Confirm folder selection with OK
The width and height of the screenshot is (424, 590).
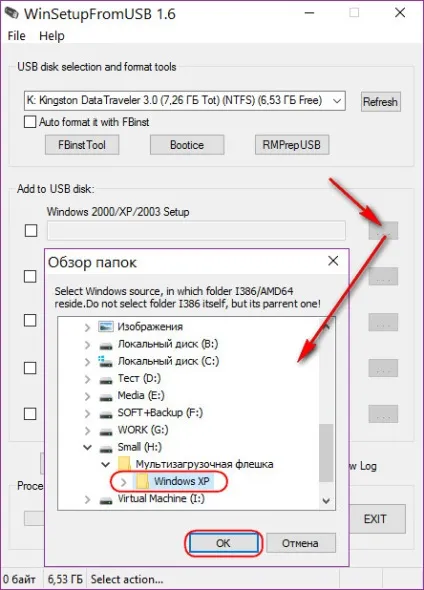tap(223, 543)
